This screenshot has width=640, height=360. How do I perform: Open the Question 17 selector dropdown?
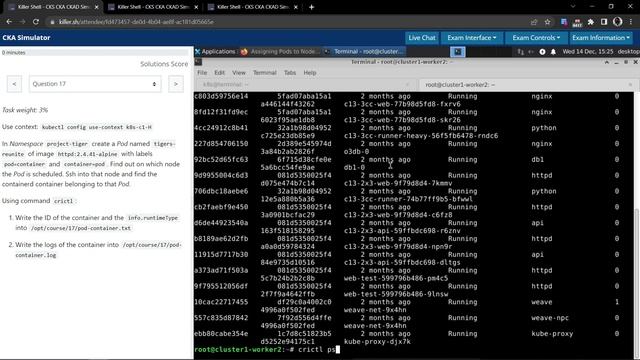(95, 84)
